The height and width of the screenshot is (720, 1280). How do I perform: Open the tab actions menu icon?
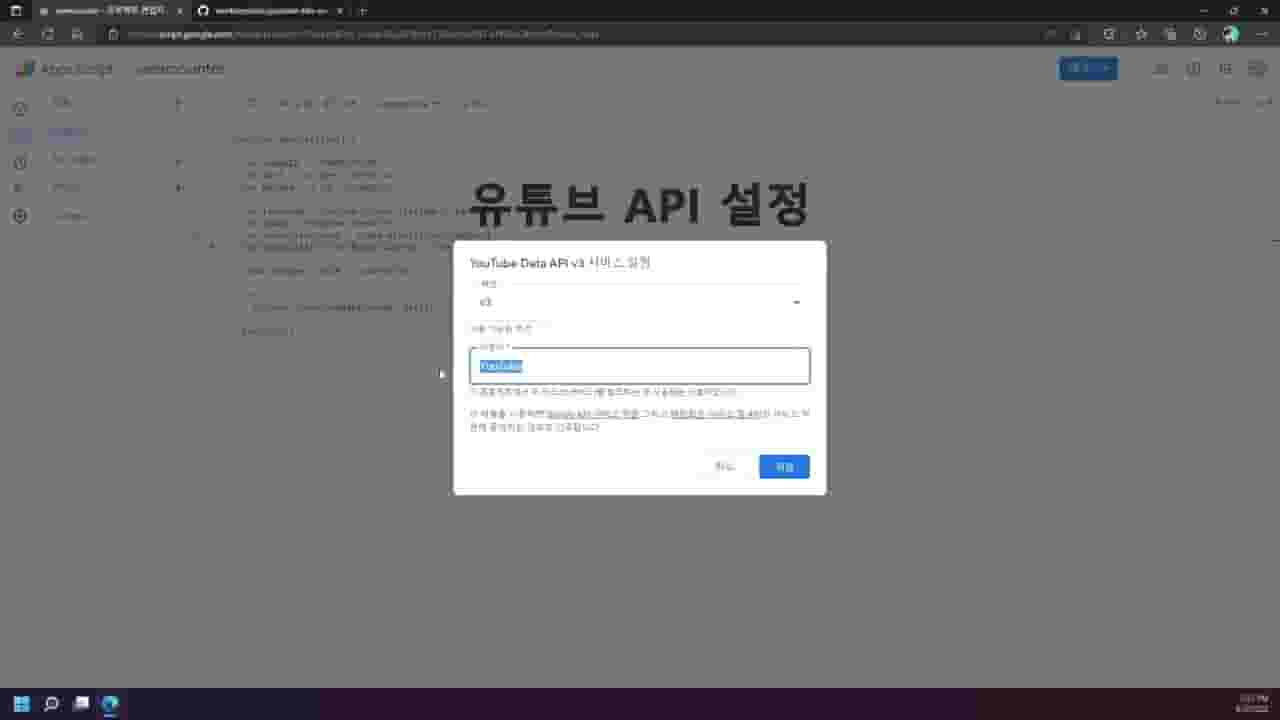click(x=15, y=11)
